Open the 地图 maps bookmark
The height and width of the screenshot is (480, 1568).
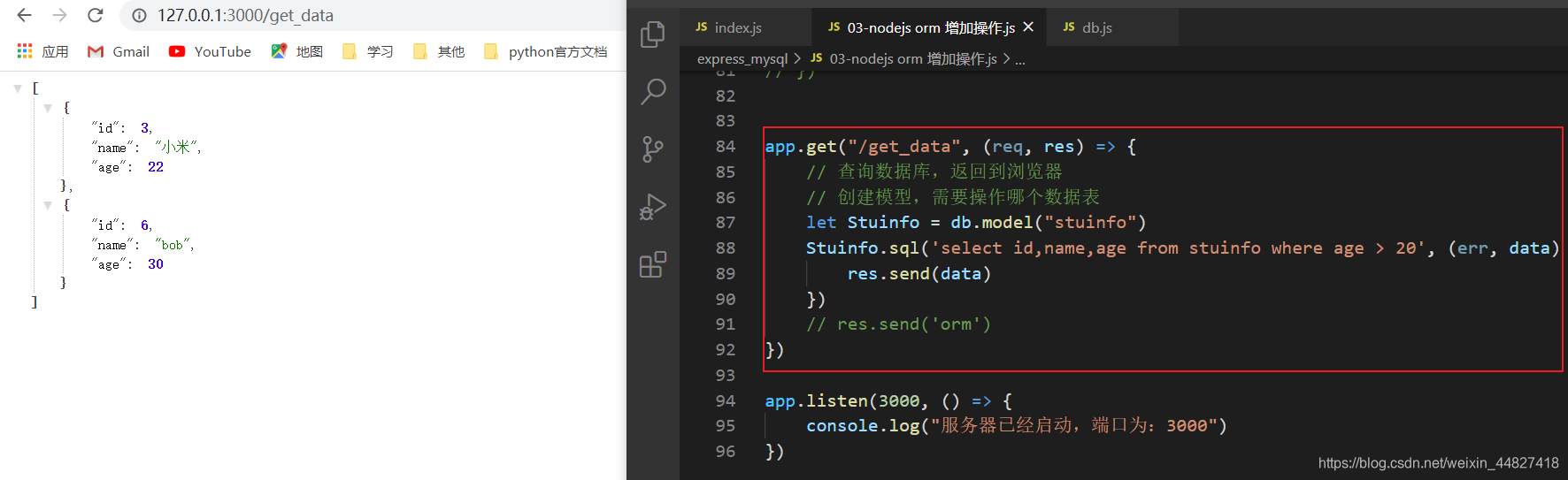297,51
